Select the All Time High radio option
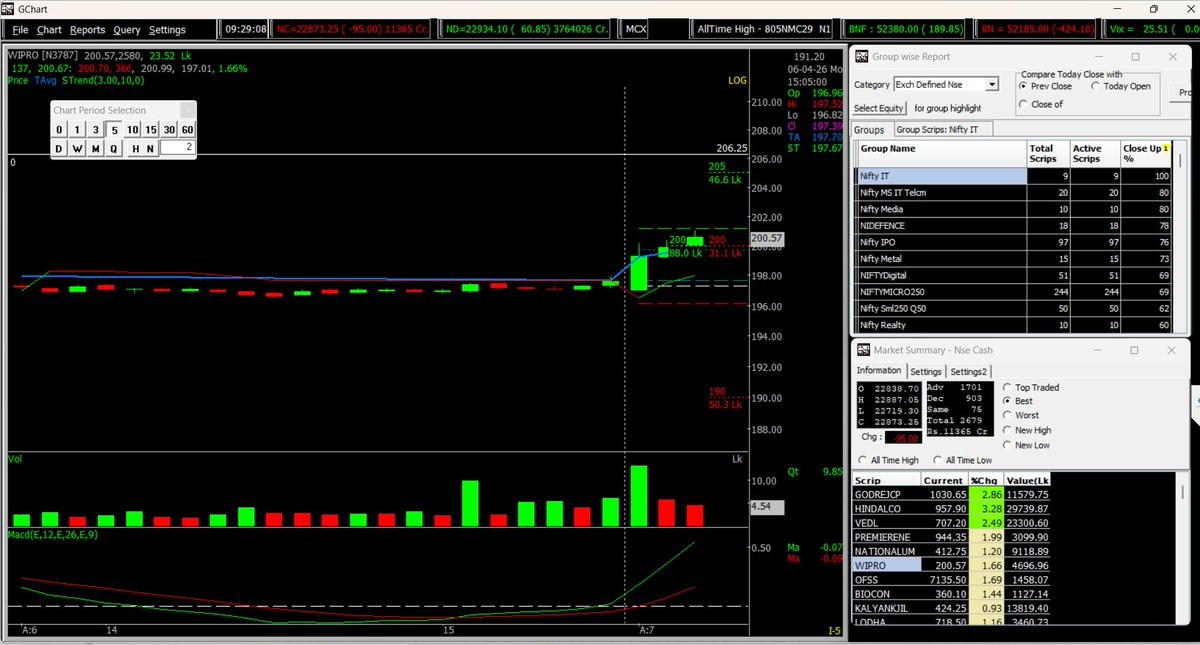 coord(888,460)
